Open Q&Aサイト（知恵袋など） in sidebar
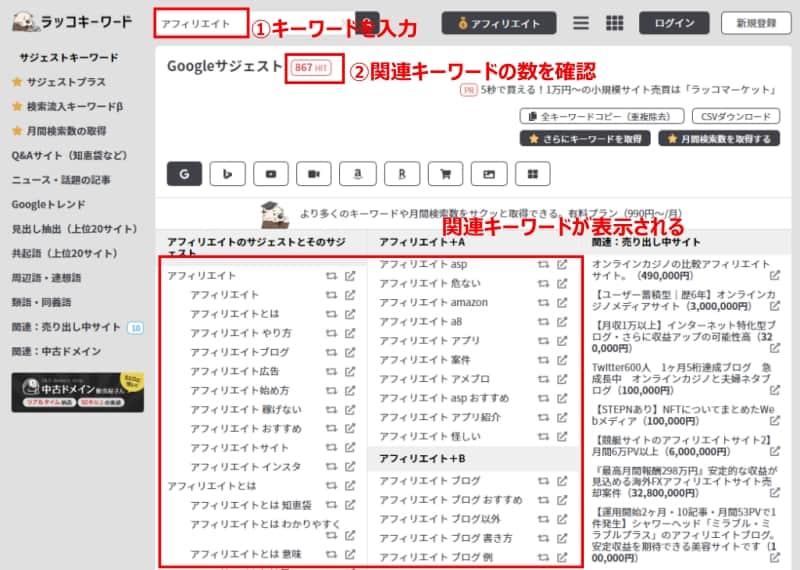This screenshot has width=800, height=570. (69, 155)
